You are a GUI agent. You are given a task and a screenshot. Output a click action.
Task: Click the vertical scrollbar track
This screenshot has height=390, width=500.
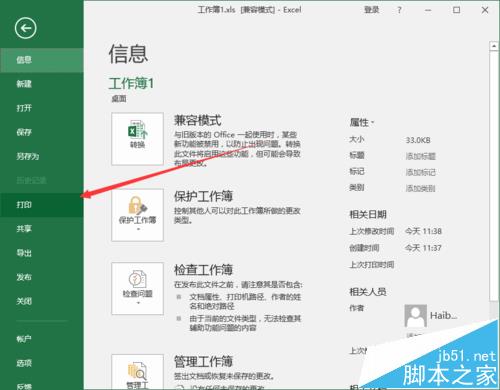click(494, 175)
